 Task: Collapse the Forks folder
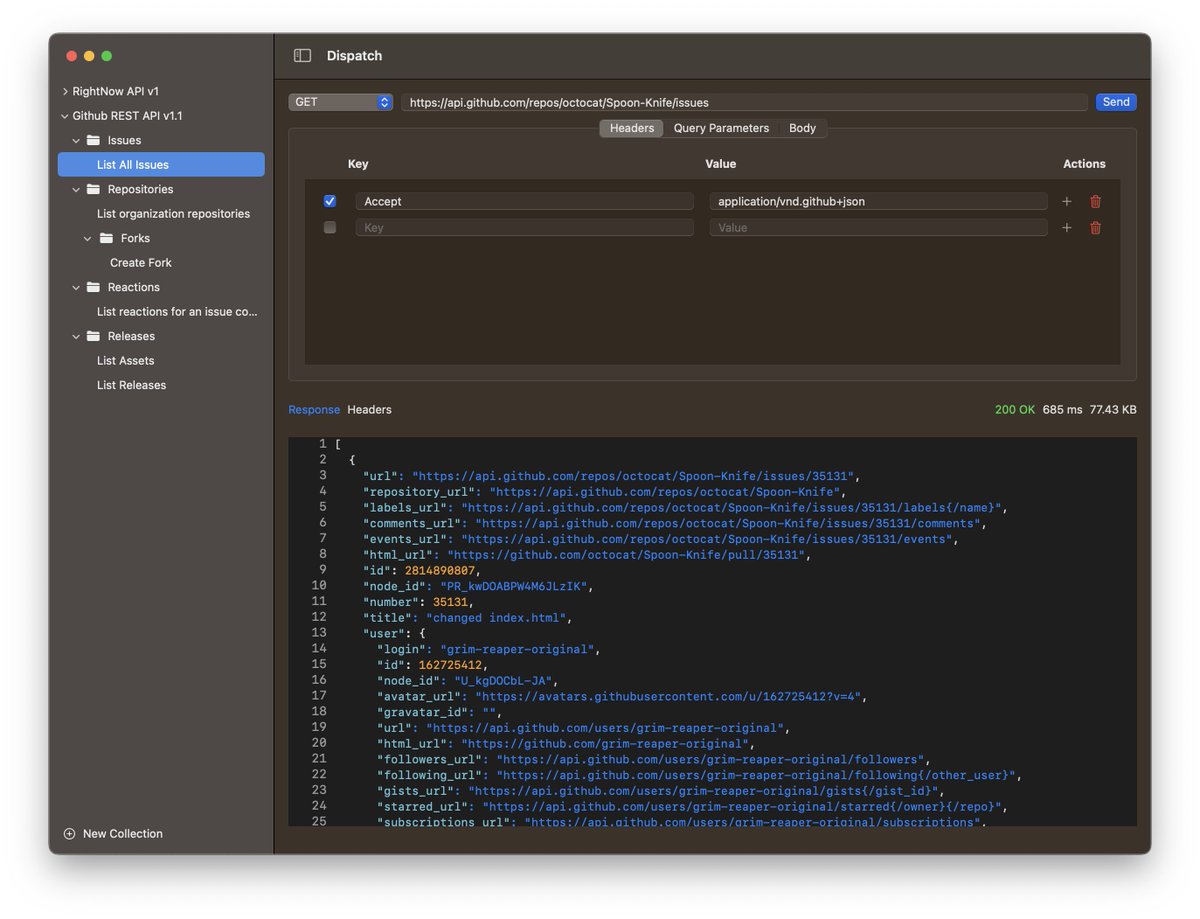(x=88, y=238)
